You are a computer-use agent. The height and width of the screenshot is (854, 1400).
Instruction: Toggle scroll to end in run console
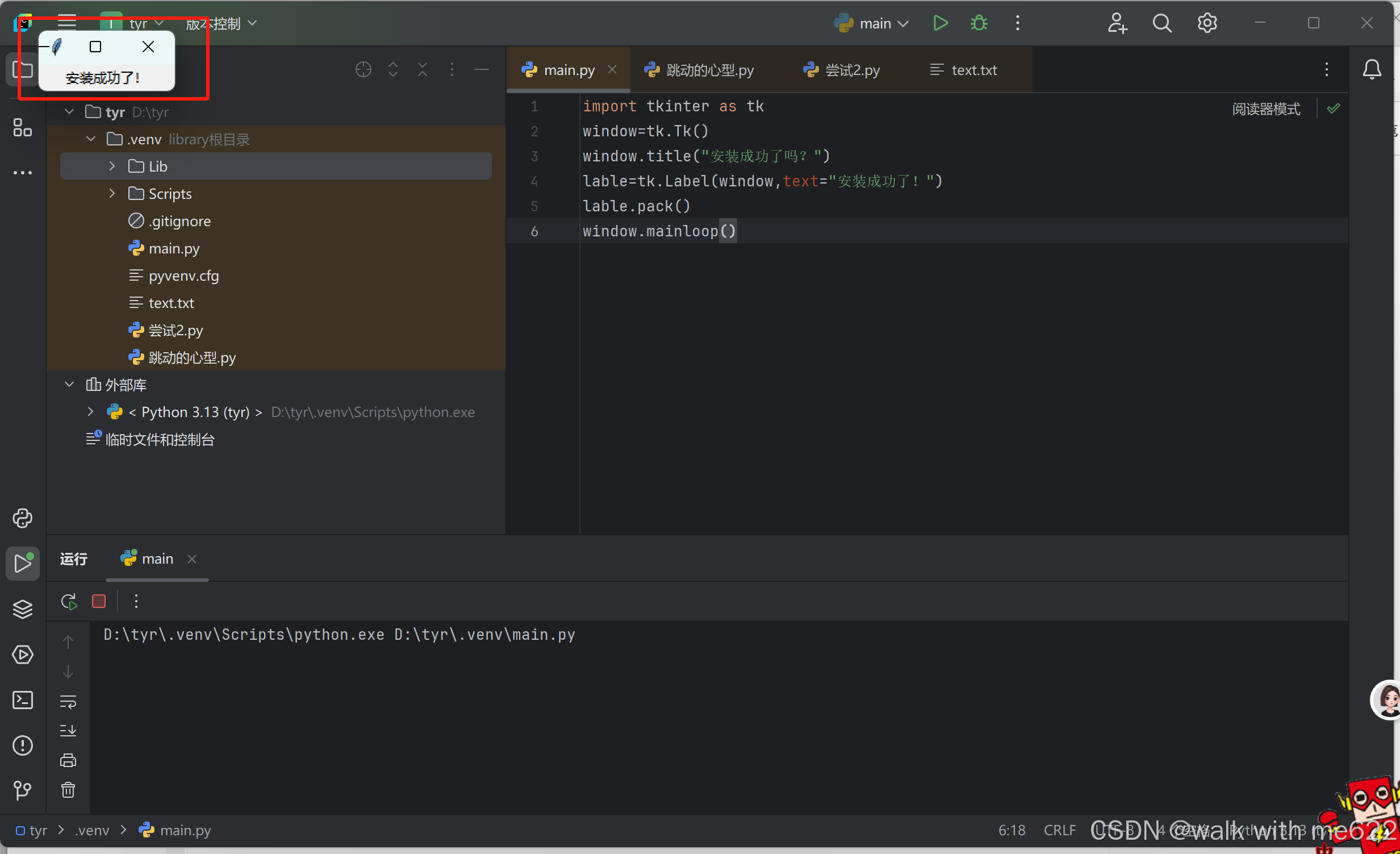point(68,731)
